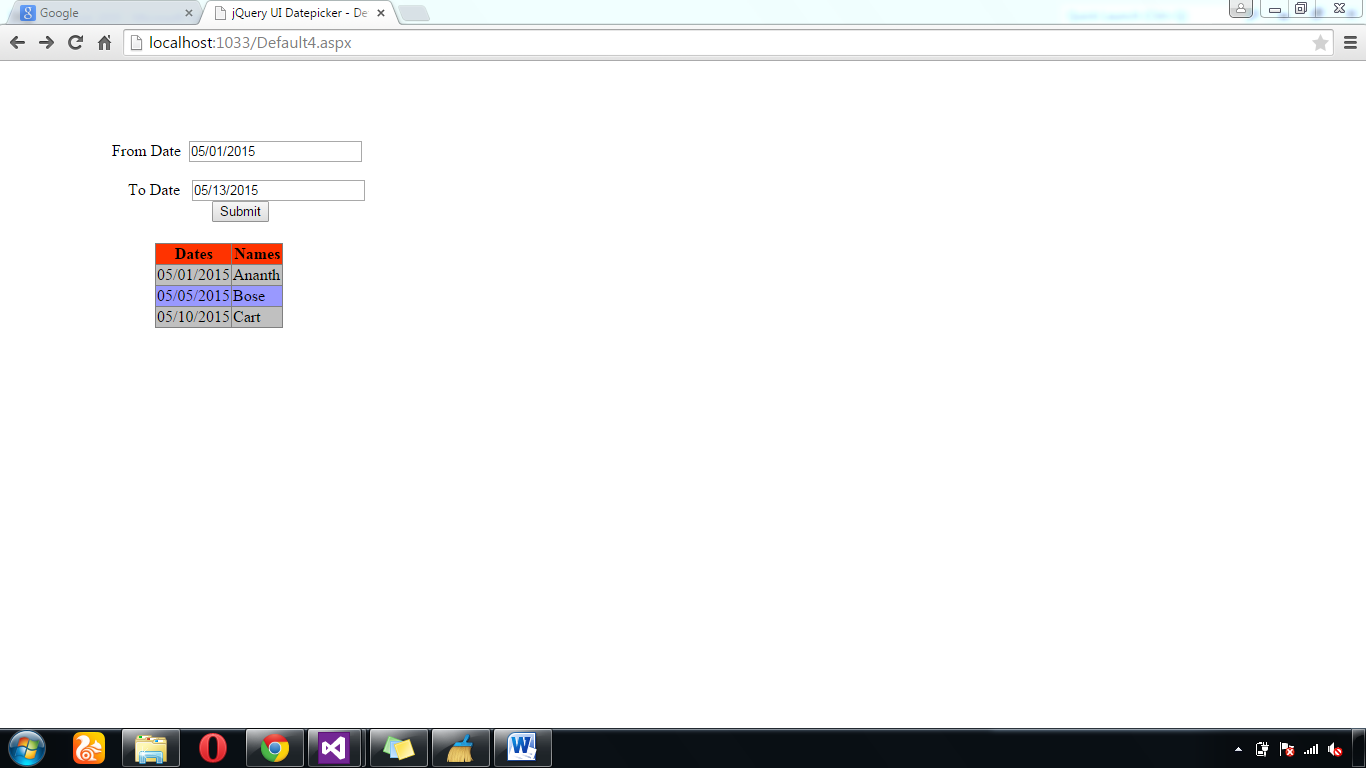Select the 05/10/2015 table cell

193,317
